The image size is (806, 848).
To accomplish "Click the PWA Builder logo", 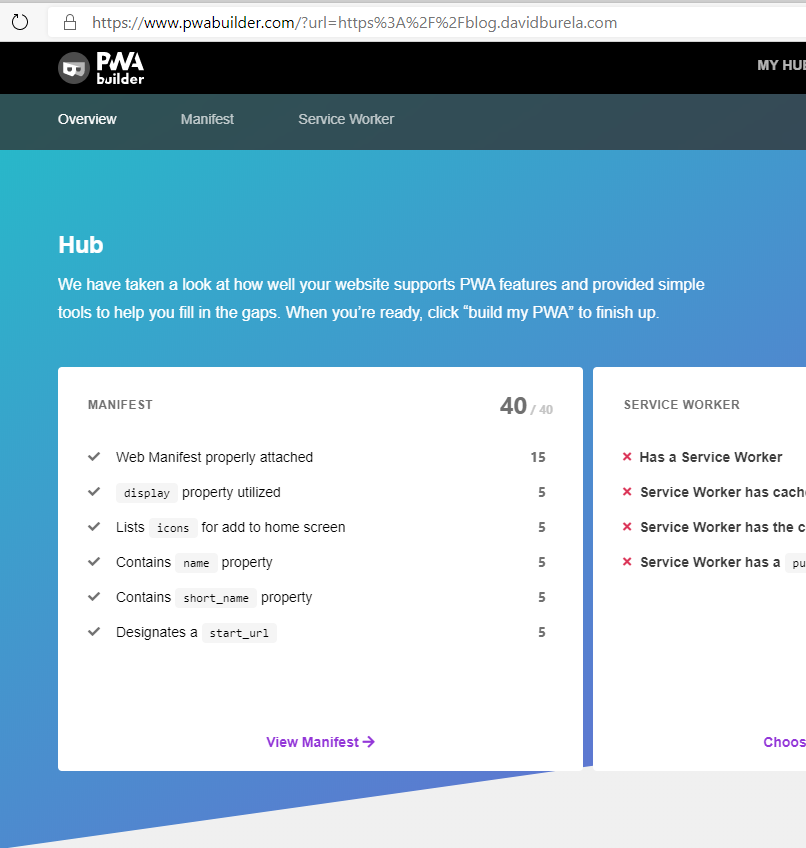I will [100, 67].
